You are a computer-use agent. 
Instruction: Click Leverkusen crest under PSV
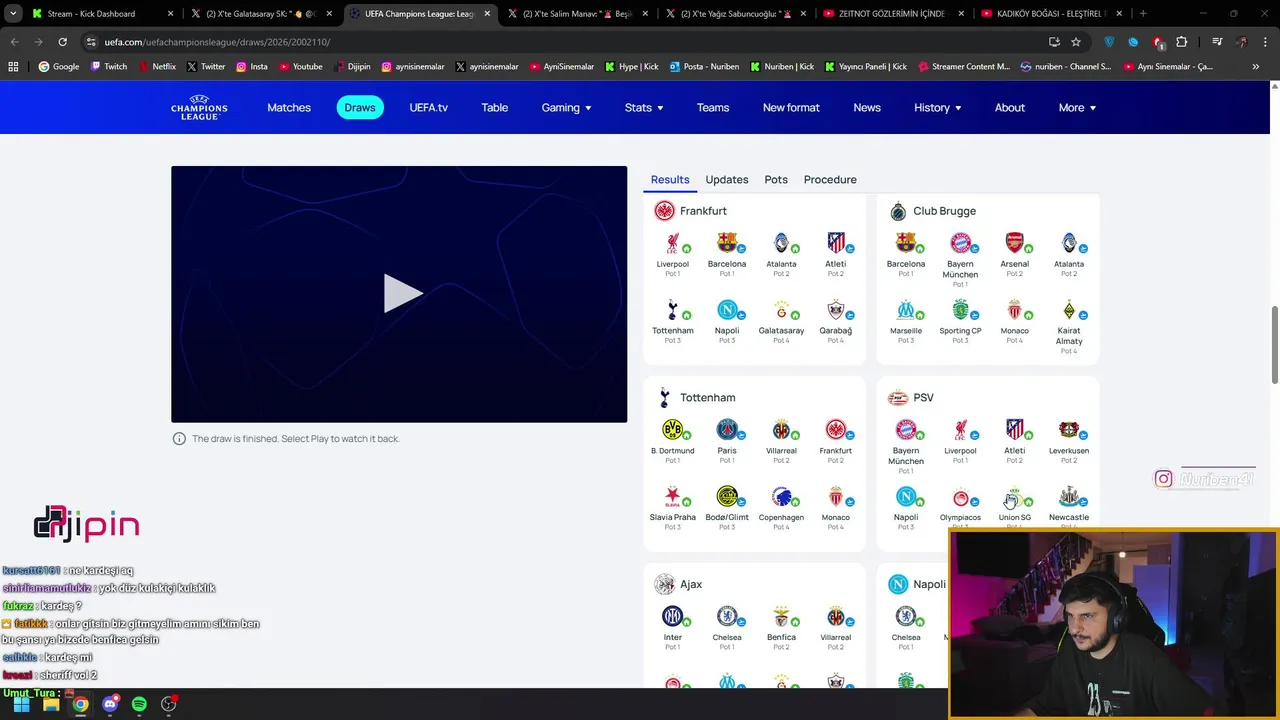(1069, 430)
